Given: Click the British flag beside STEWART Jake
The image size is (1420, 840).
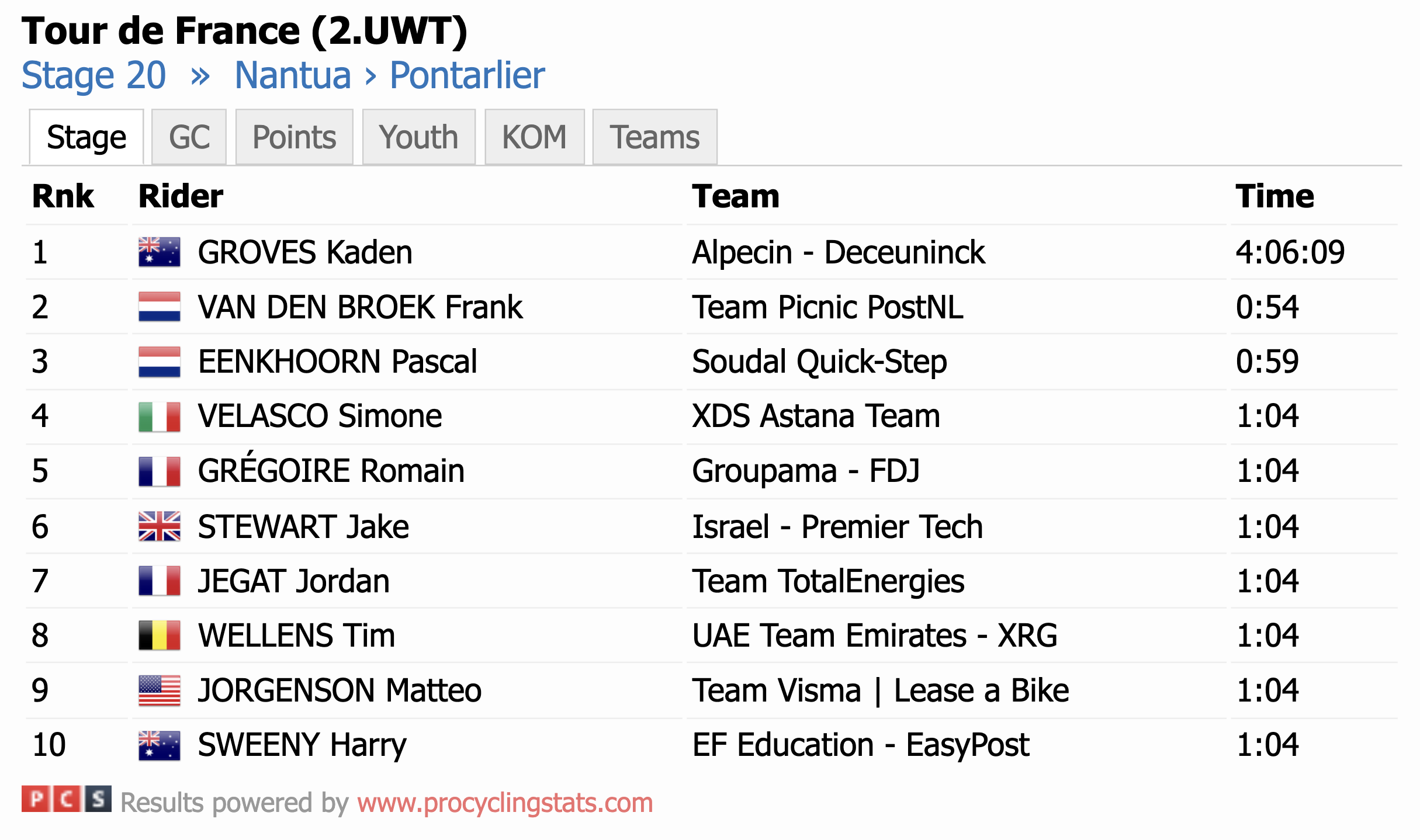Looking at the screenshot, I should coord(159,526).
